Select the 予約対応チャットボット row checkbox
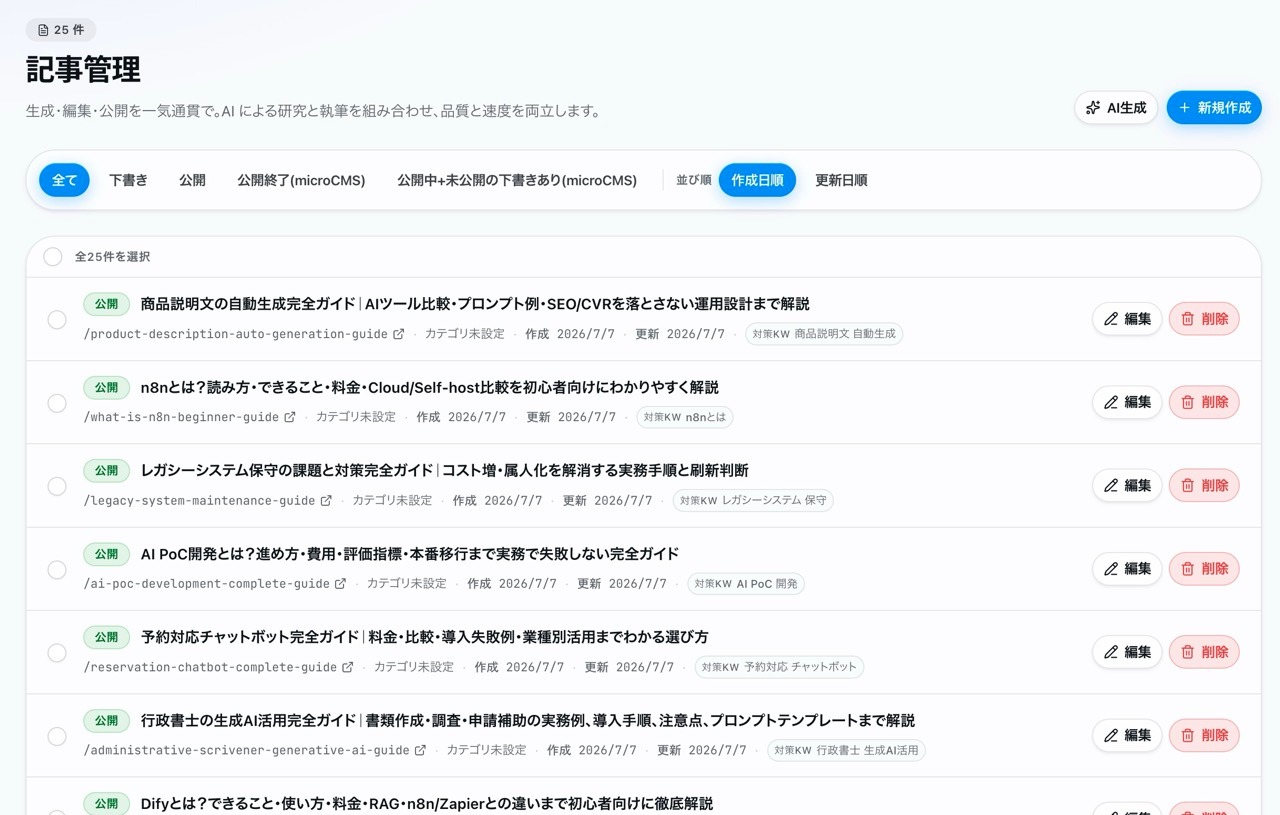The width and height of the screenshot is (1280, 815). (x=57, y=653)
